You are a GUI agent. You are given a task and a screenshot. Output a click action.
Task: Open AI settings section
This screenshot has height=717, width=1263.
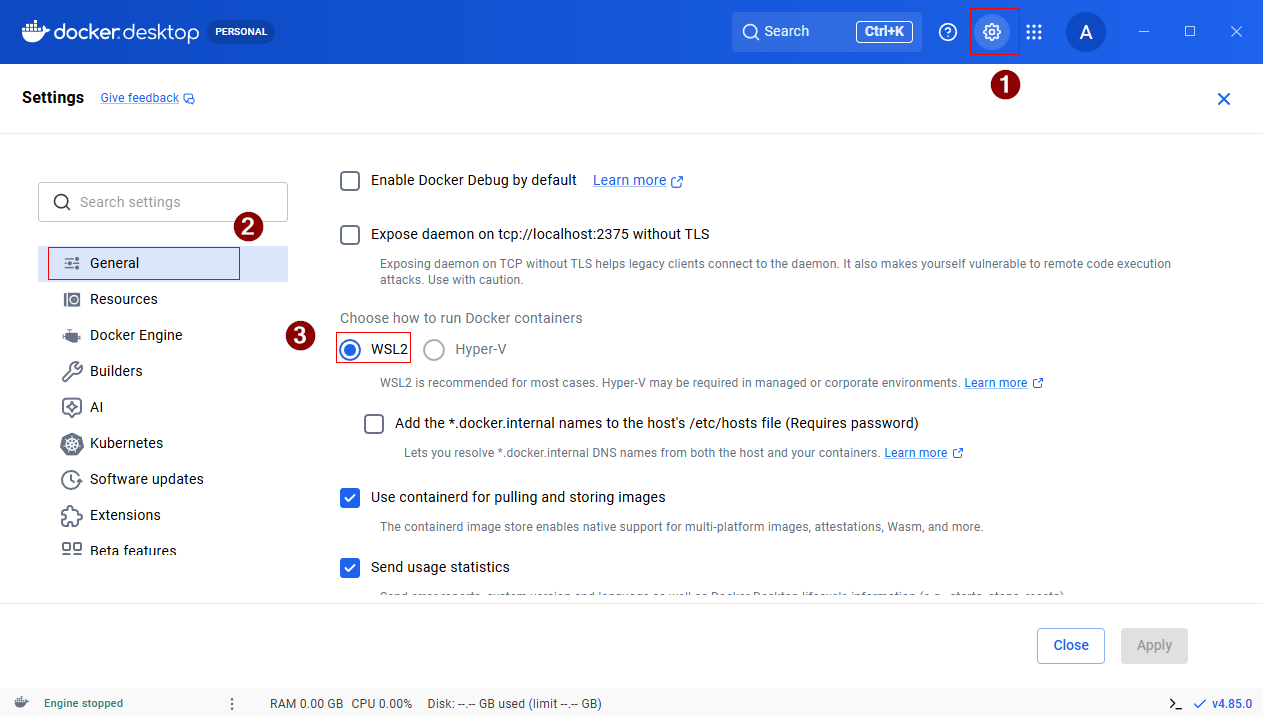click(163, 407)
